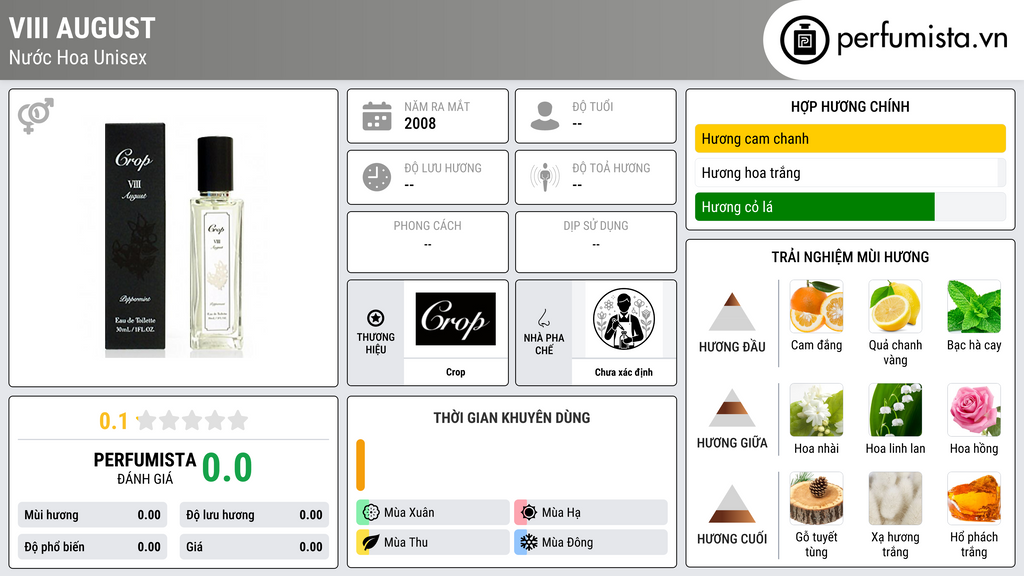The width and height of the screenshot is (1024, 576).
Task: Click the star rating row
Action: tap(173, 421)
